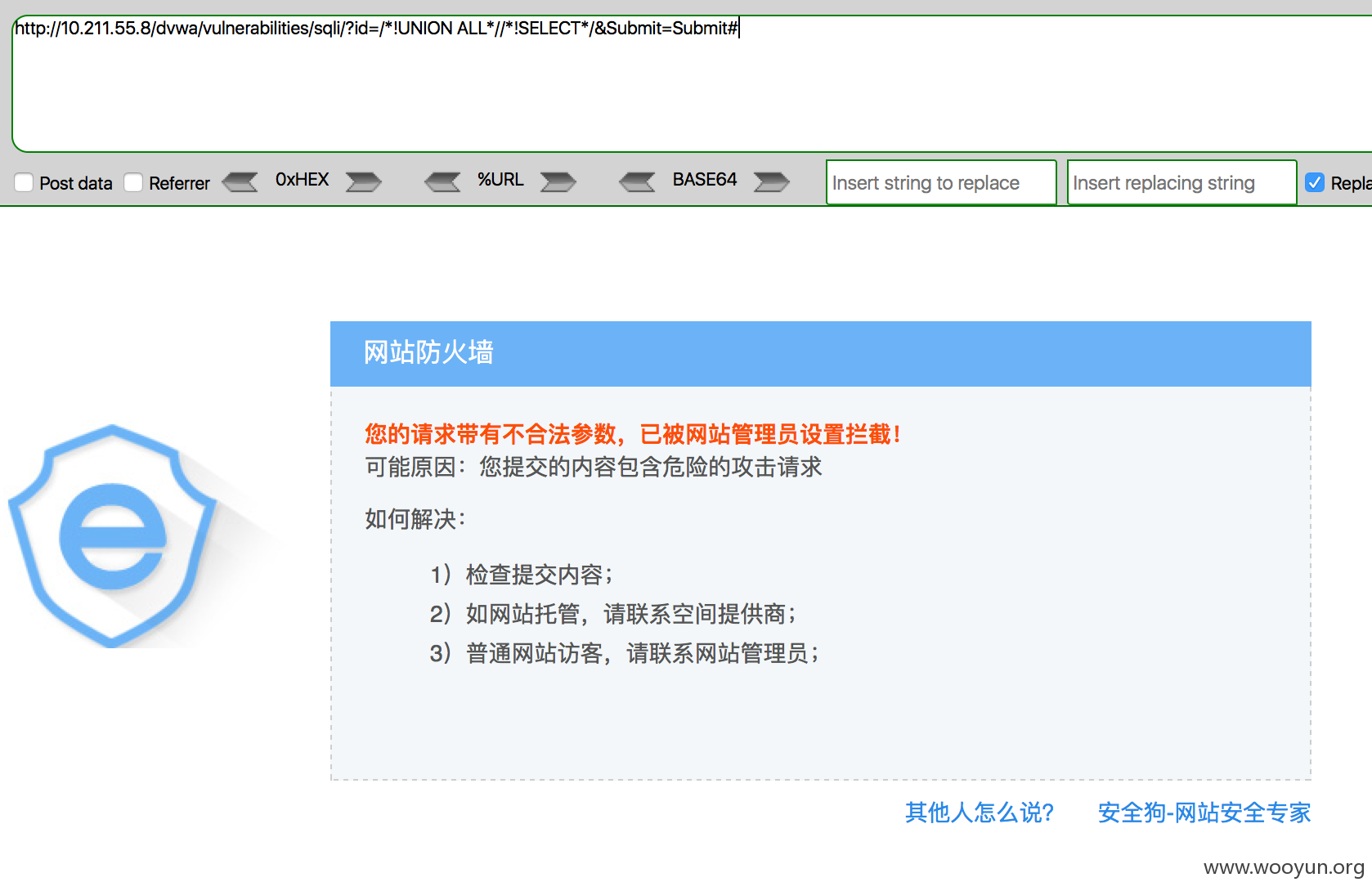The image size is (1372, 891).
Task: Click the %URL encode right arrow
Action: [558, 181]
